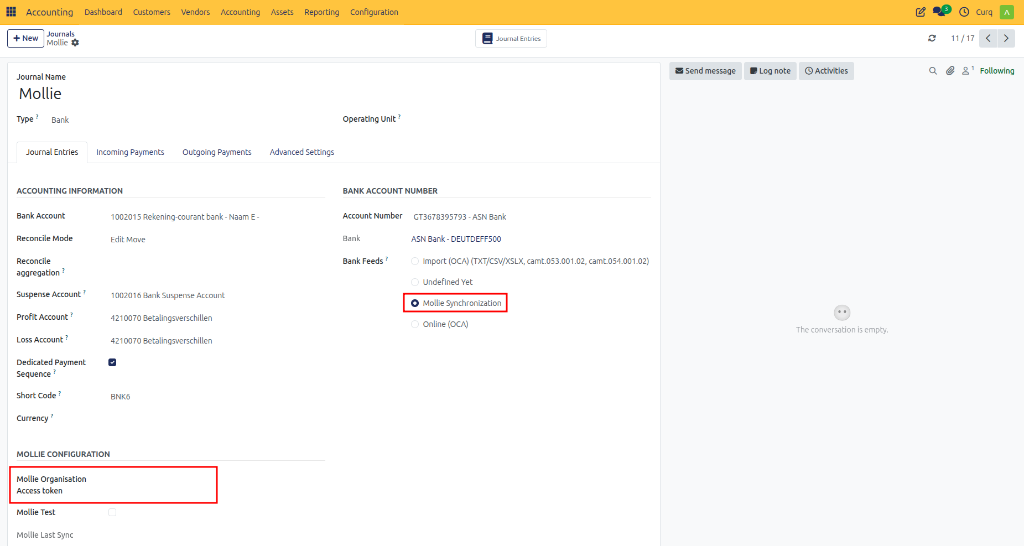Go to the next record arrow

coord(1006,39)
